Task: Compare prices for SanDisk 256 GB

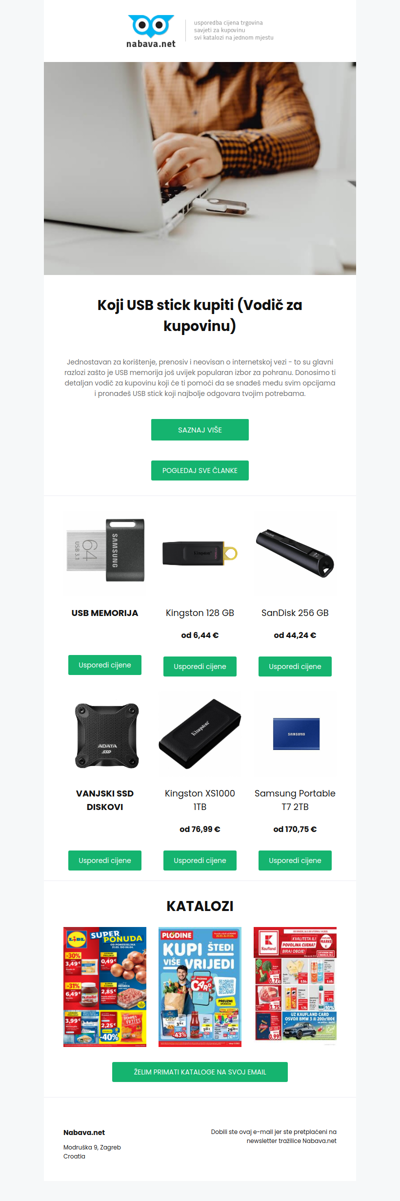Action: [x=295, y=666]
